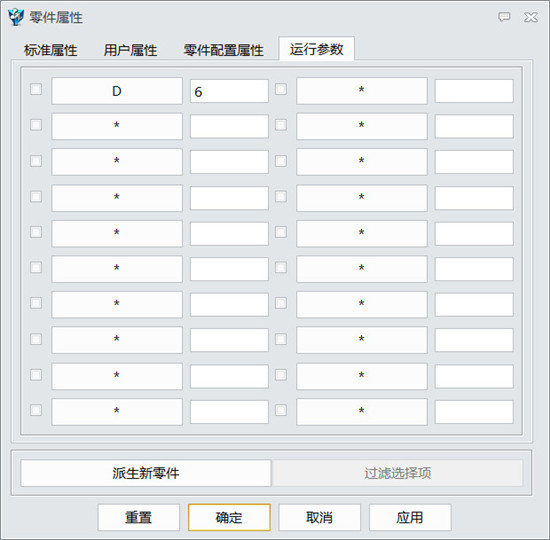Image resolution: width=550 pixels, height=540 pixels.
Task: Click the 过滤选择项 button
Action: [x=397, y=473]
